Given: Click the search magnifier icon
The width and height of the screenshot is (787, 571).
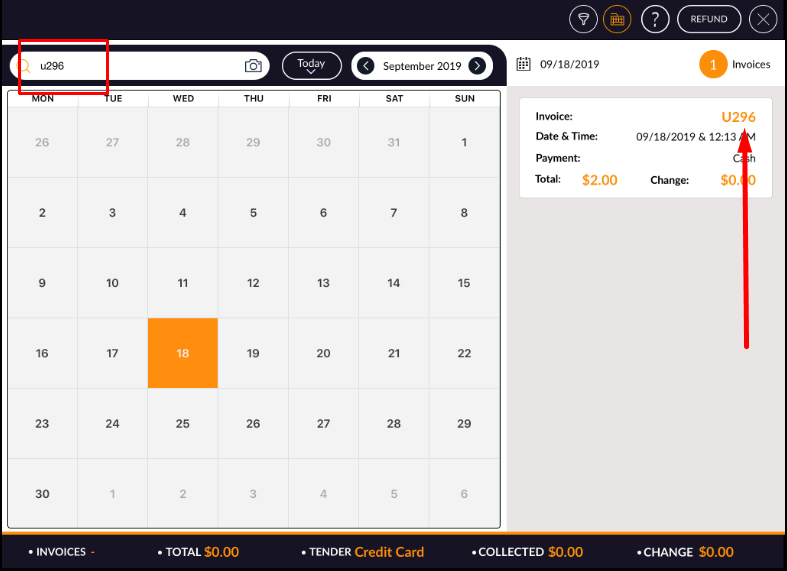Looking at the screenshot, I should 27,66.
